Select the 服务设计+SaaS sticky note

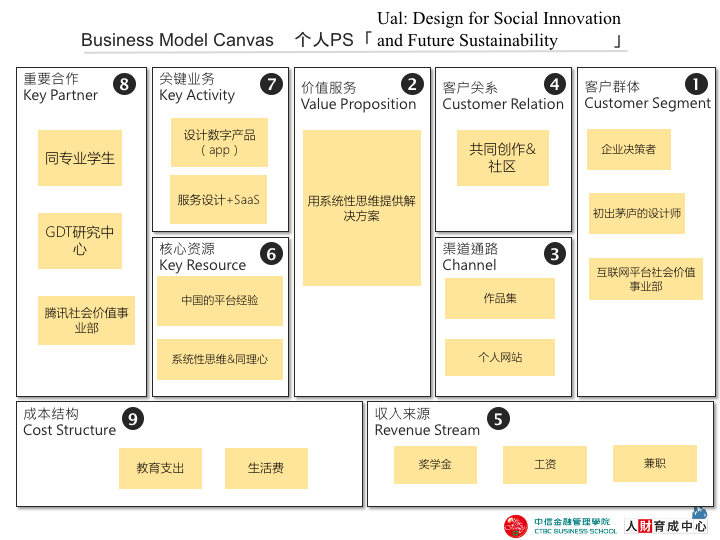point(219,199)
